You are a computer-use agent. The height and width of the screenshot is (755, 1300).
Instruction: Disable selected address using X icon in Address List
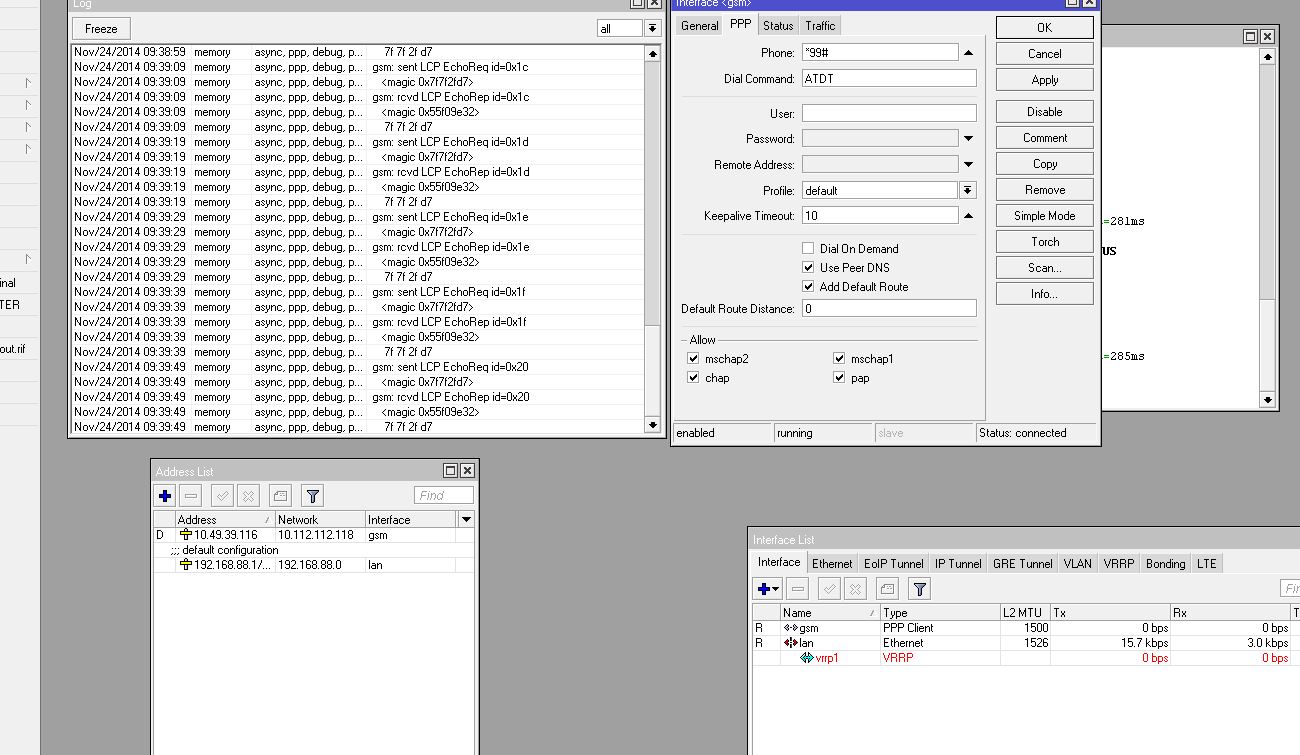click(x=249, y=496)
